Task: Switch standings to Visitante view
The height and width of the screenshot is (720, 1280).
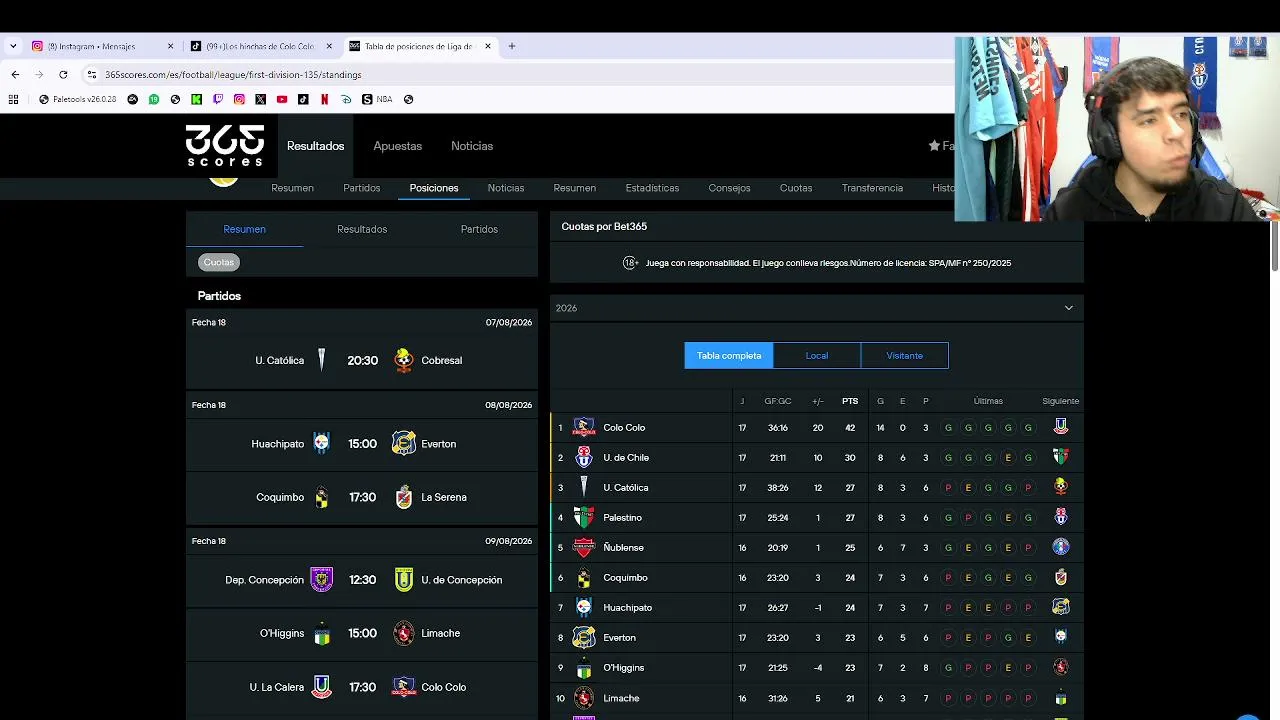Action: 905,356
